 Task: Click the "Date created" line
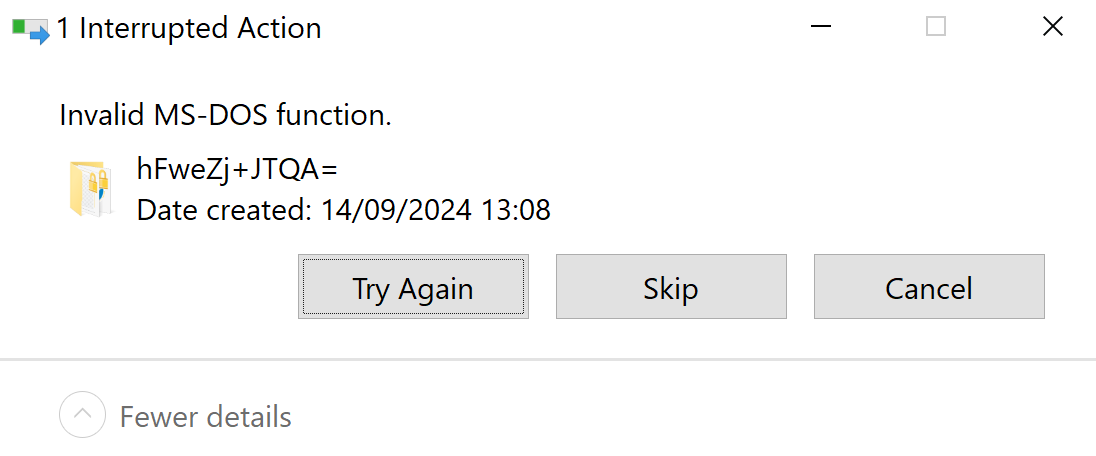click(x=343, y=210)
